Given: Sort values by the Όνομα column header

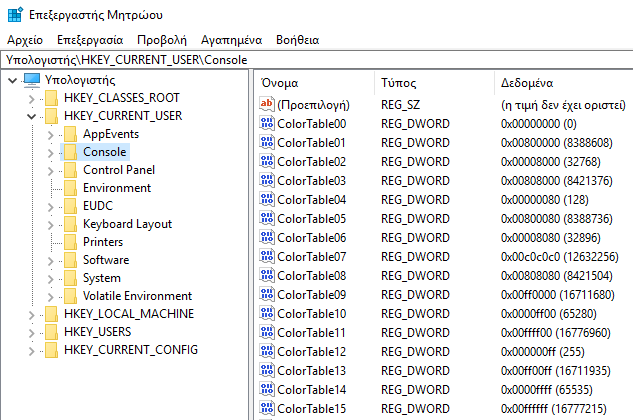Looking at the screenshot, I should [280, 82].
